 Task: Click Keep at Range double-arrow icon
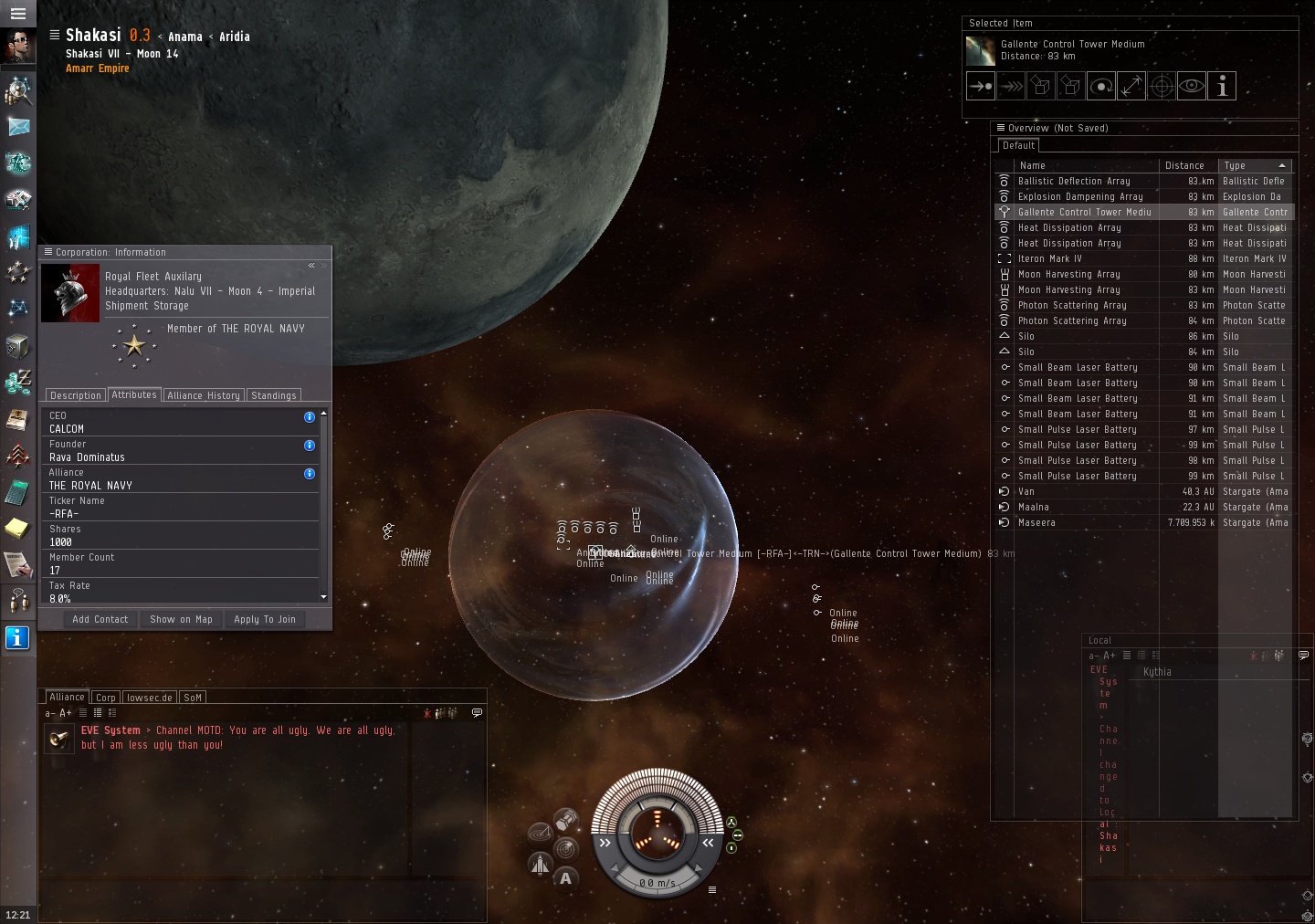click(1131, 87)
